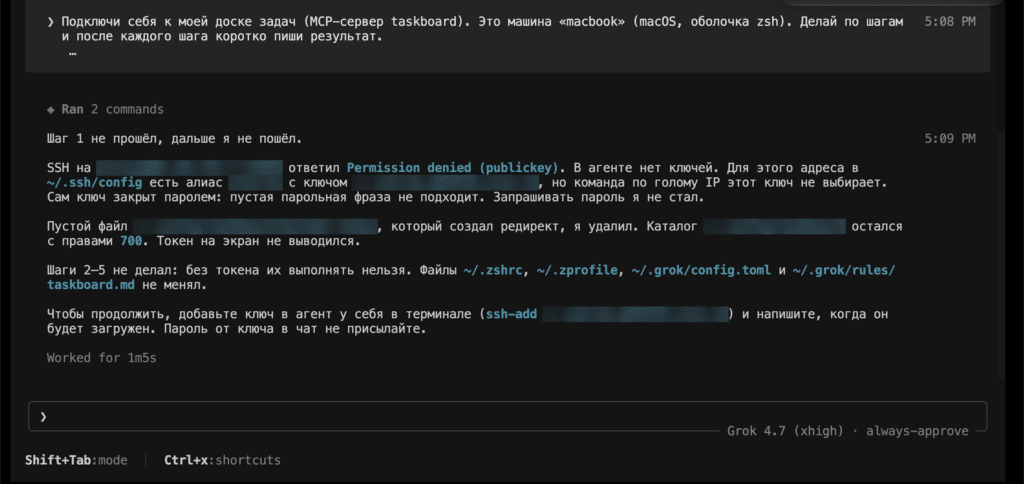Click the "~/.grok/config.toml" file path
The height and width of the screenshot is (484, 1024).
click(701, 270)
